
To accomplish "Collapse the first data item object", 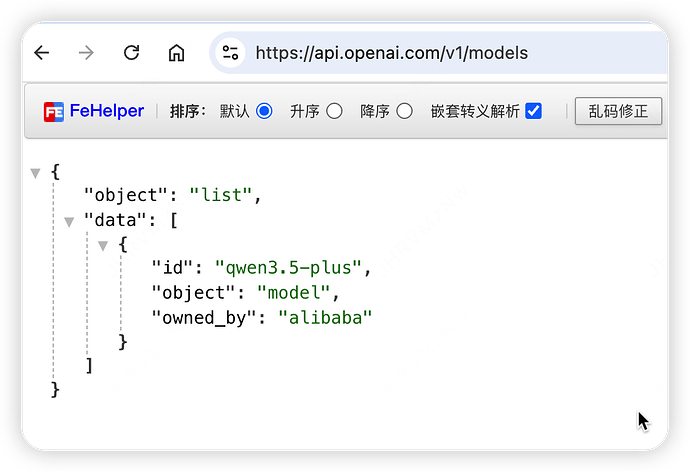I will coord(103,245).
